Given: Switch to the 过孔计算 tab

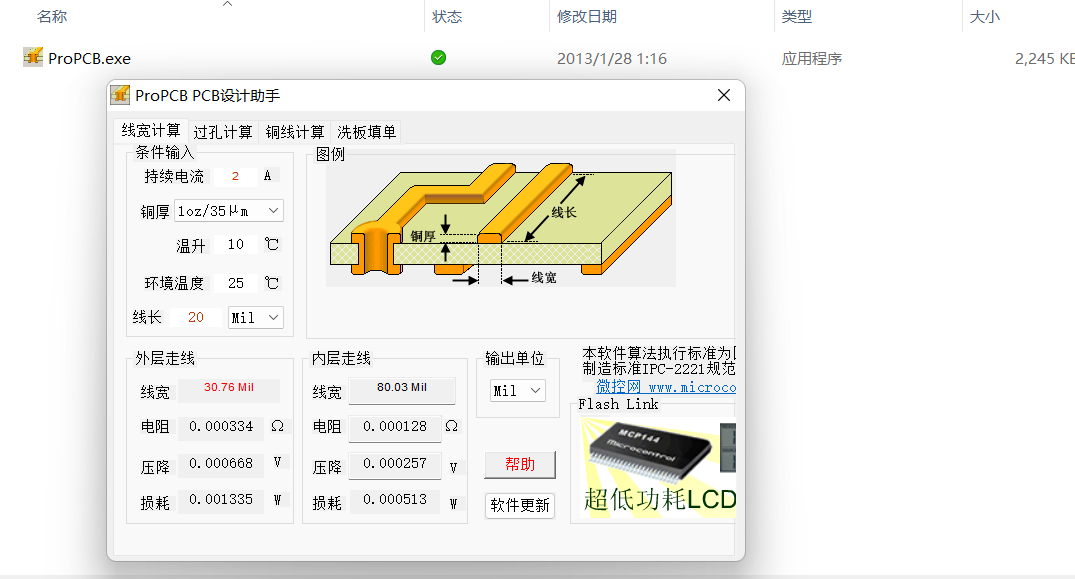Looking at the screenshot, I should 223,132.
